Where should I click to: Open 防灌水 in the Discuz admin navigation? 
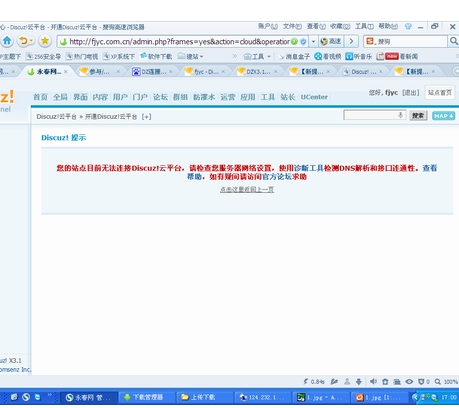click(x=204, y=97)
